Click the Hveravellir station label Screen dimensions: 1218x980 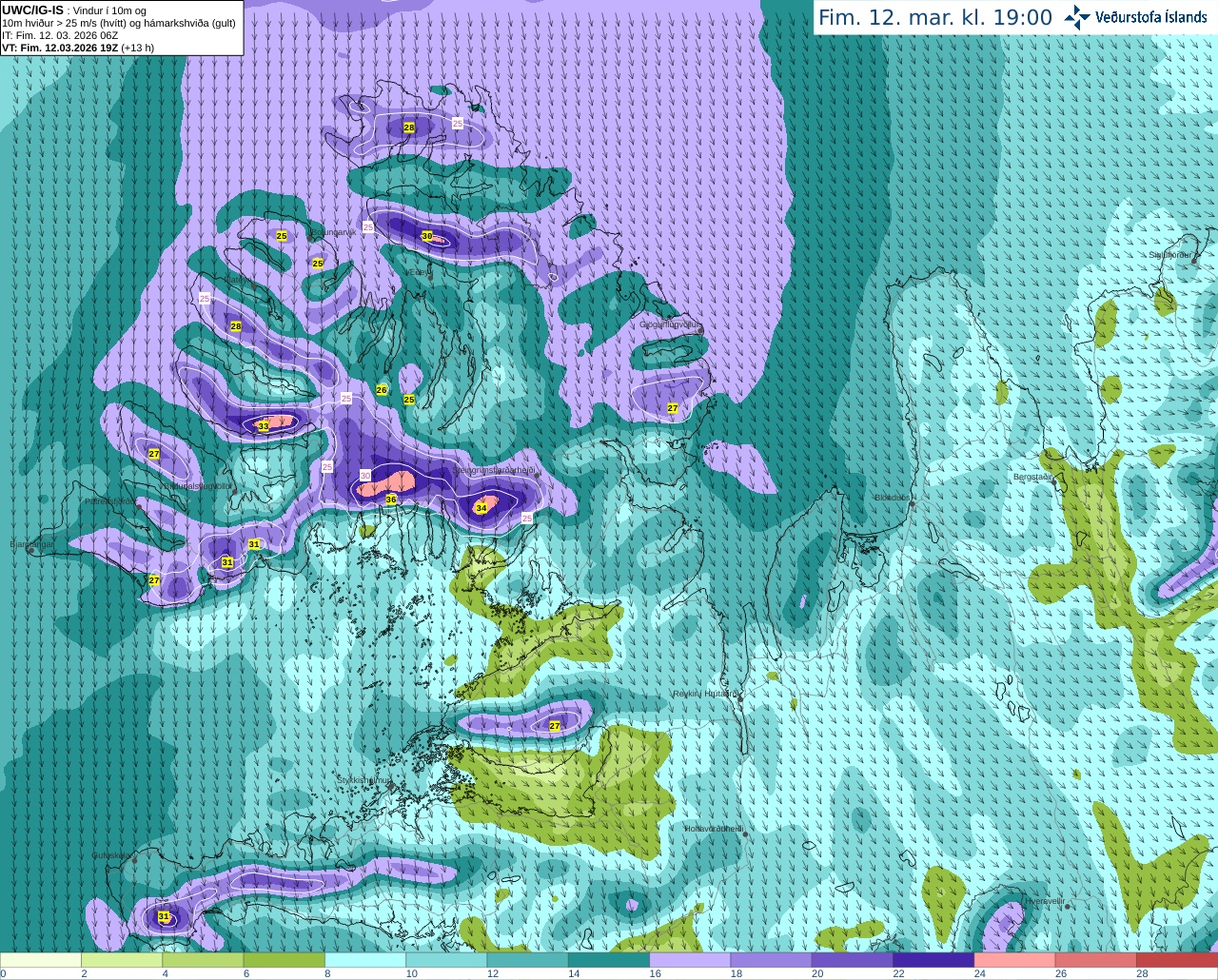coord(1044,900)
